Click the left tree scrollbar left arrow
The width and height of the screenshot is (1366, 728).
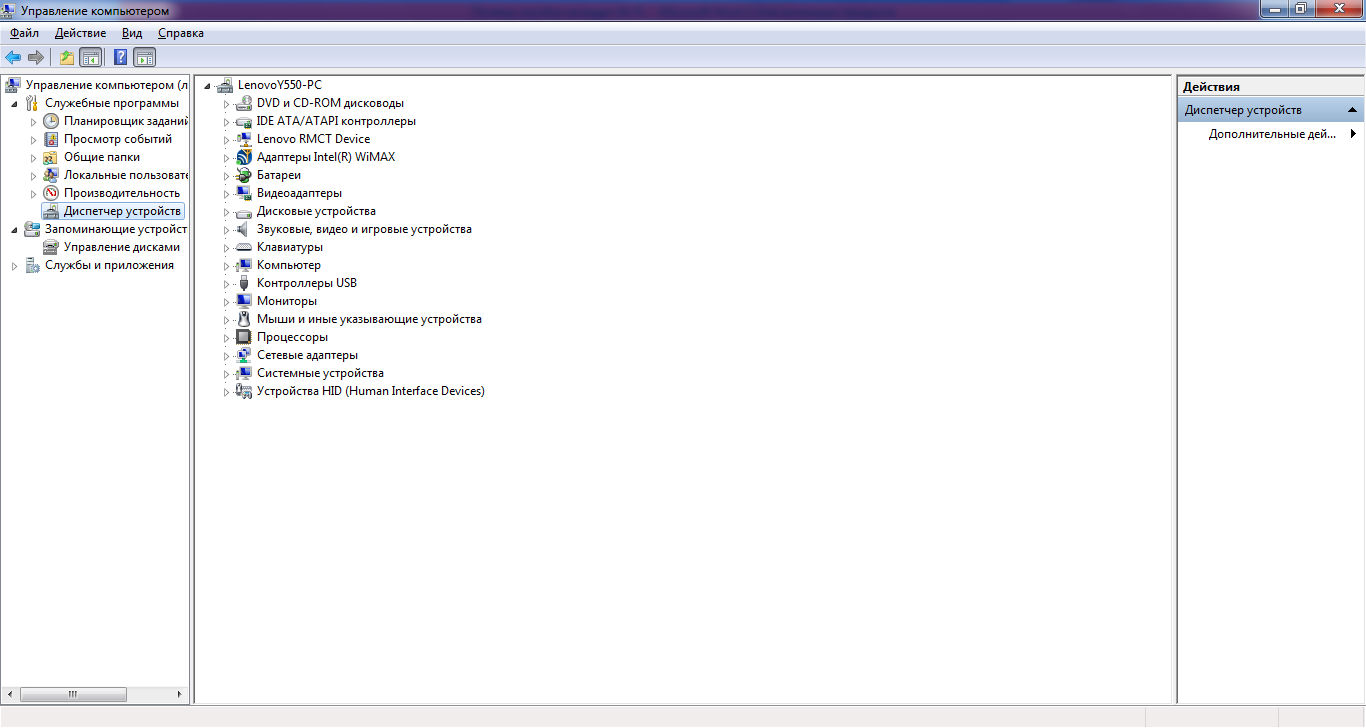[x=11, y=694]
